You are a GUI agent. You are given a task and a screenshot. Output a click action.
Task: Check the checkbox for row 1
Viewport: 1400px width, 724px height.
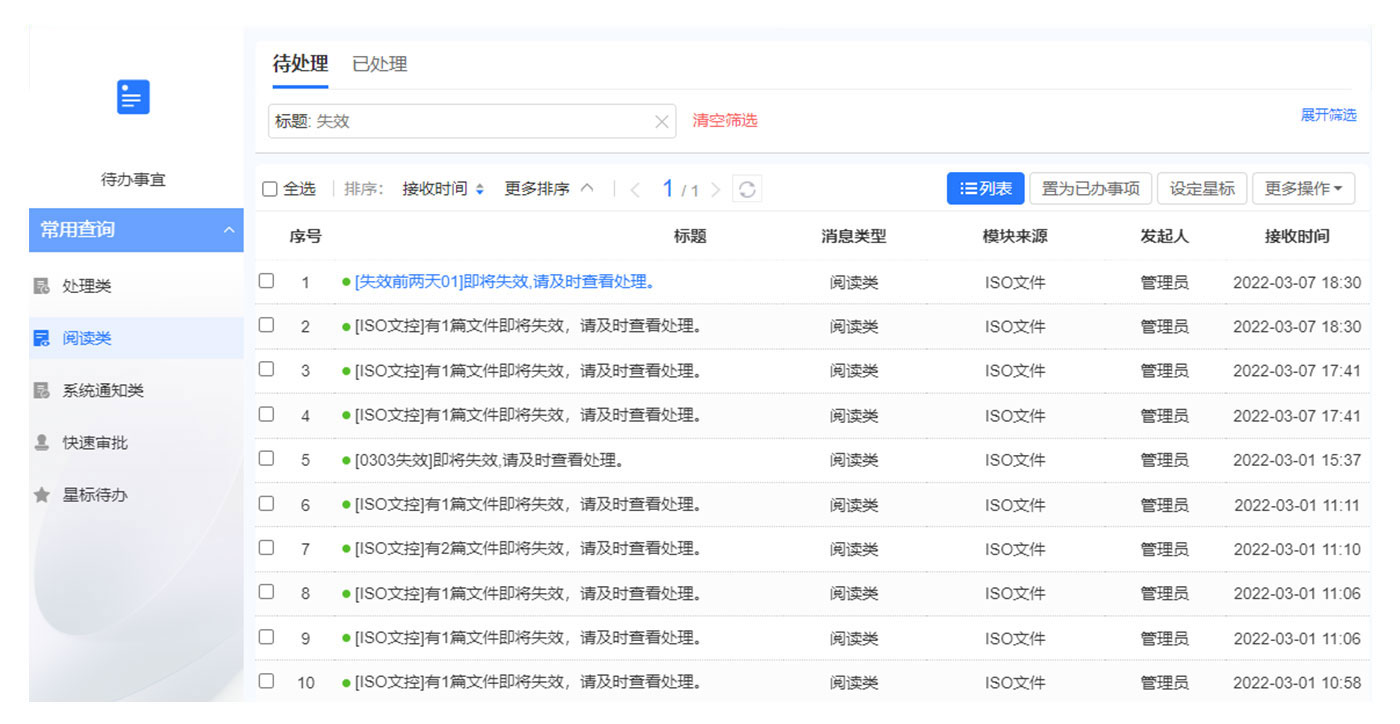(266, 281)
